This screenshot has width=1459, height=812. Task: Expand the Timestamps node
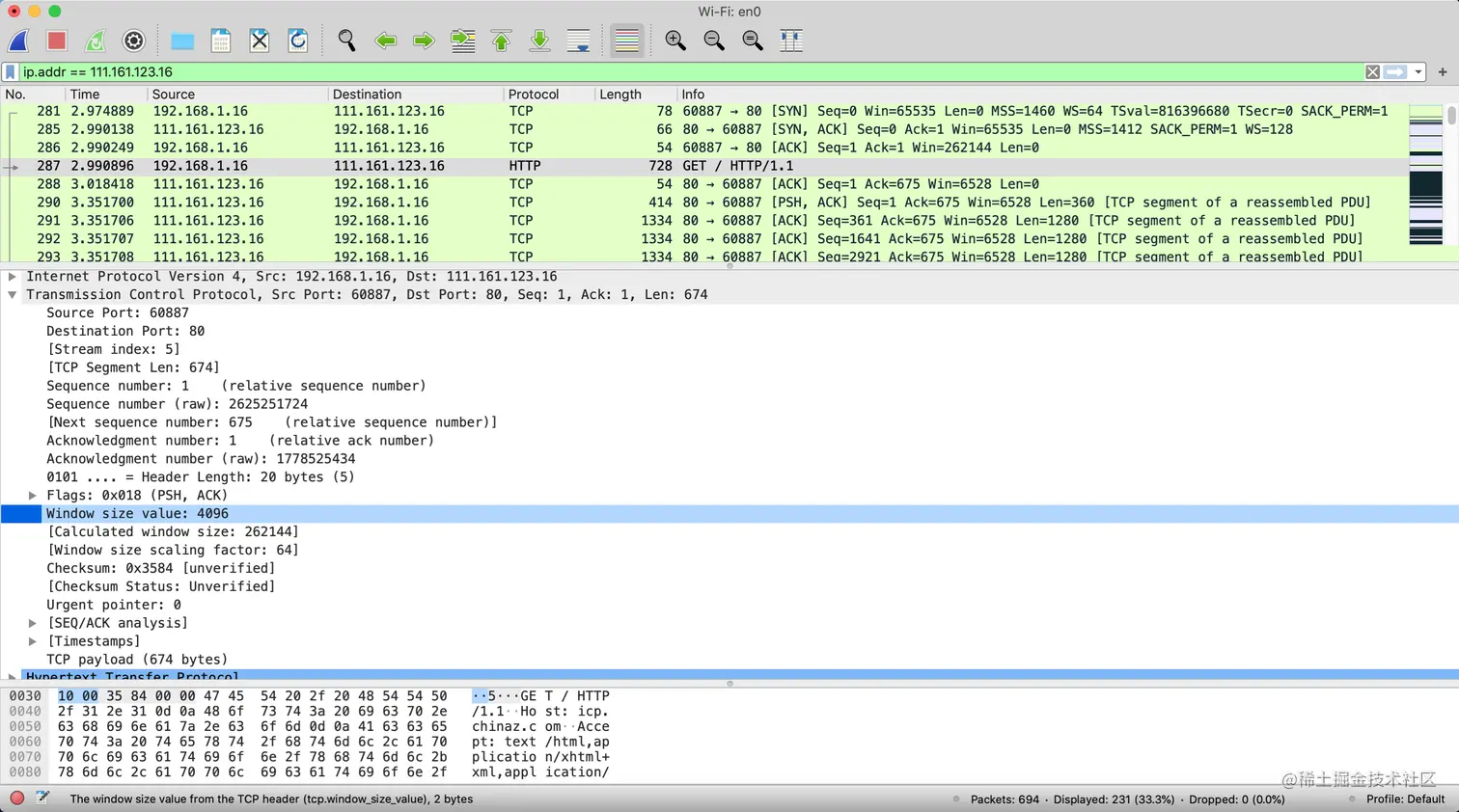33,642
